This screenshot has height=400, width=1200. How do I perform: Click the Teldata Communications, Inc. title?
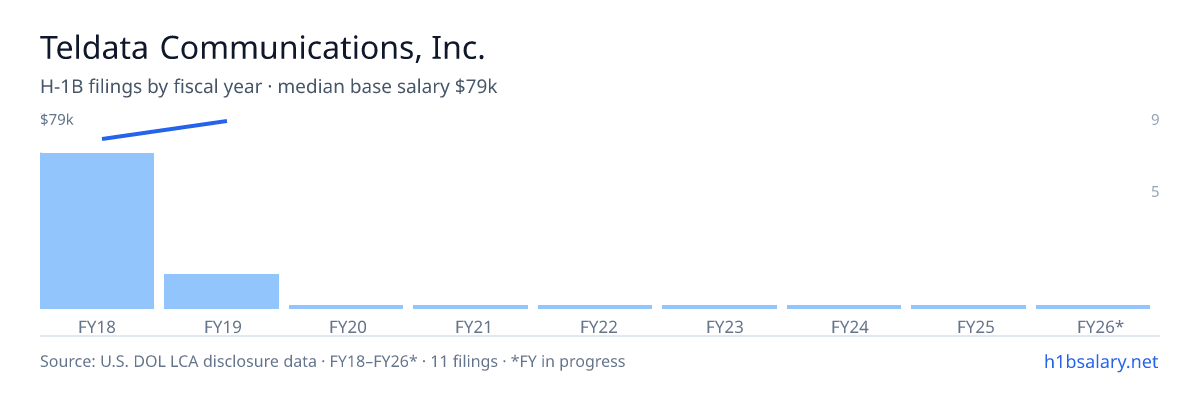pos(263,47)
